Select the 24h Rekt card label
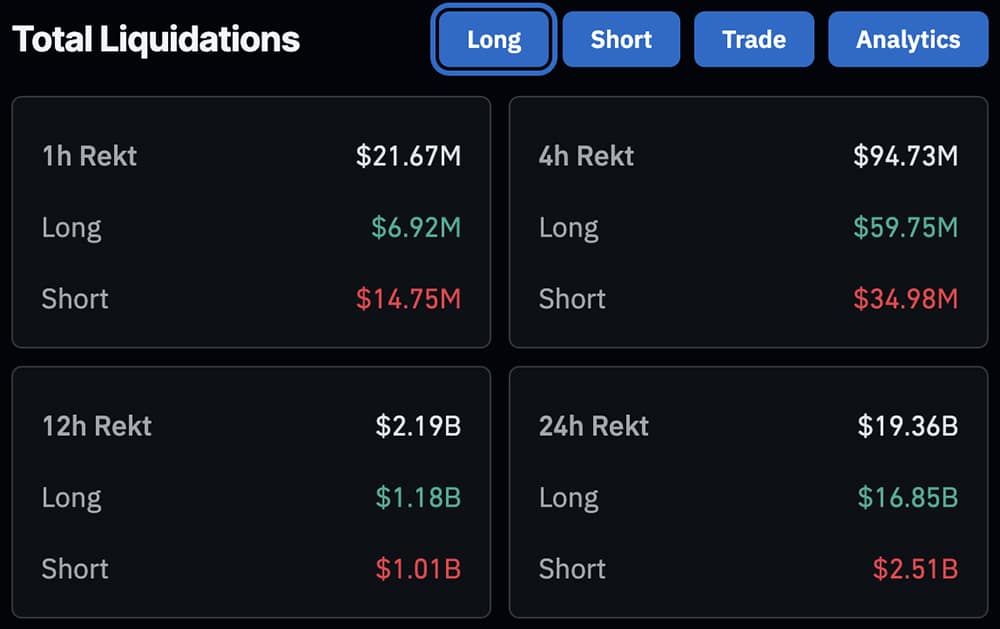1000x629 pixels. (593, 426)
